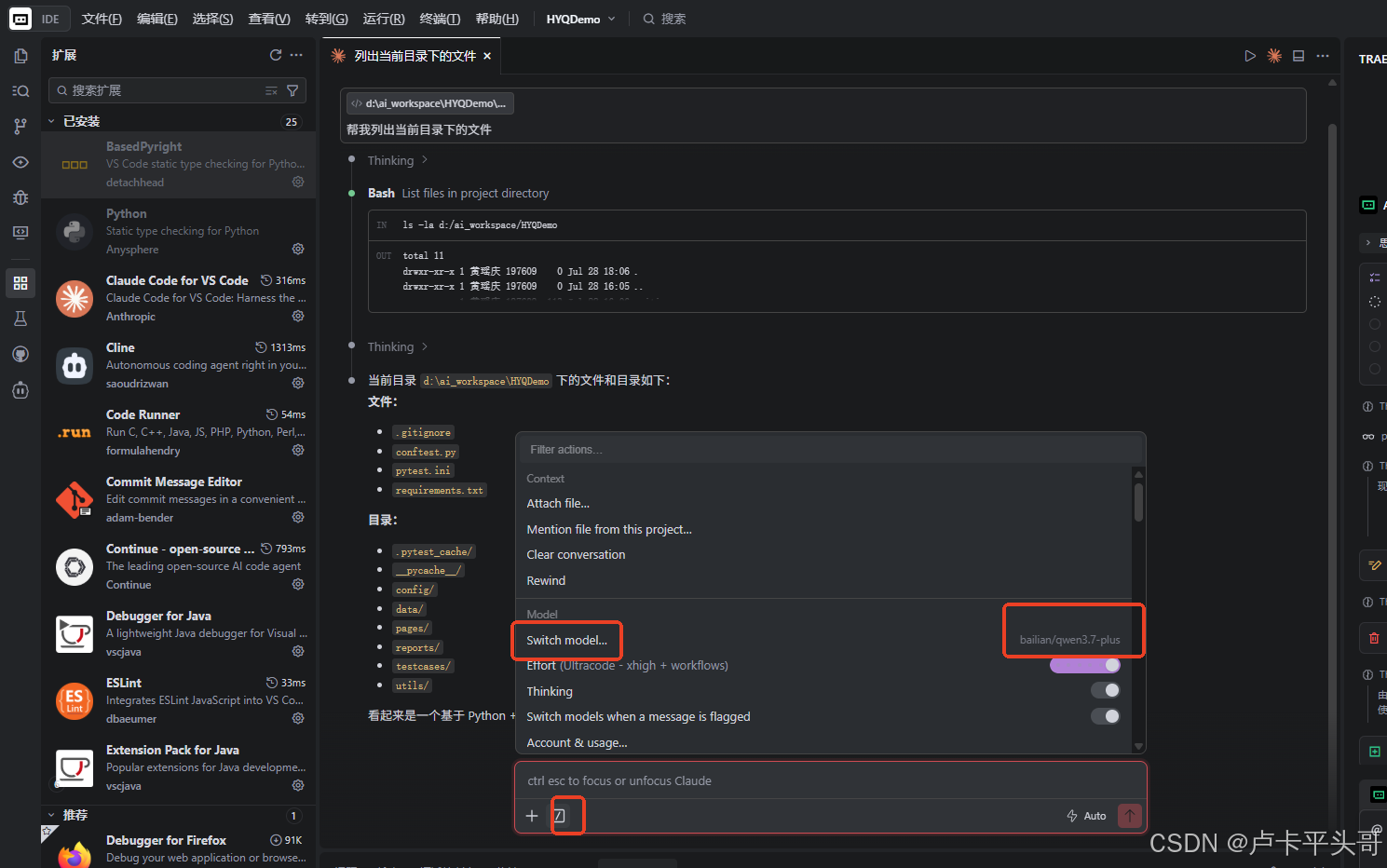This screenshot has height=868, width=1387.
Task: Open the Source Control view
Action: (20, 127)
